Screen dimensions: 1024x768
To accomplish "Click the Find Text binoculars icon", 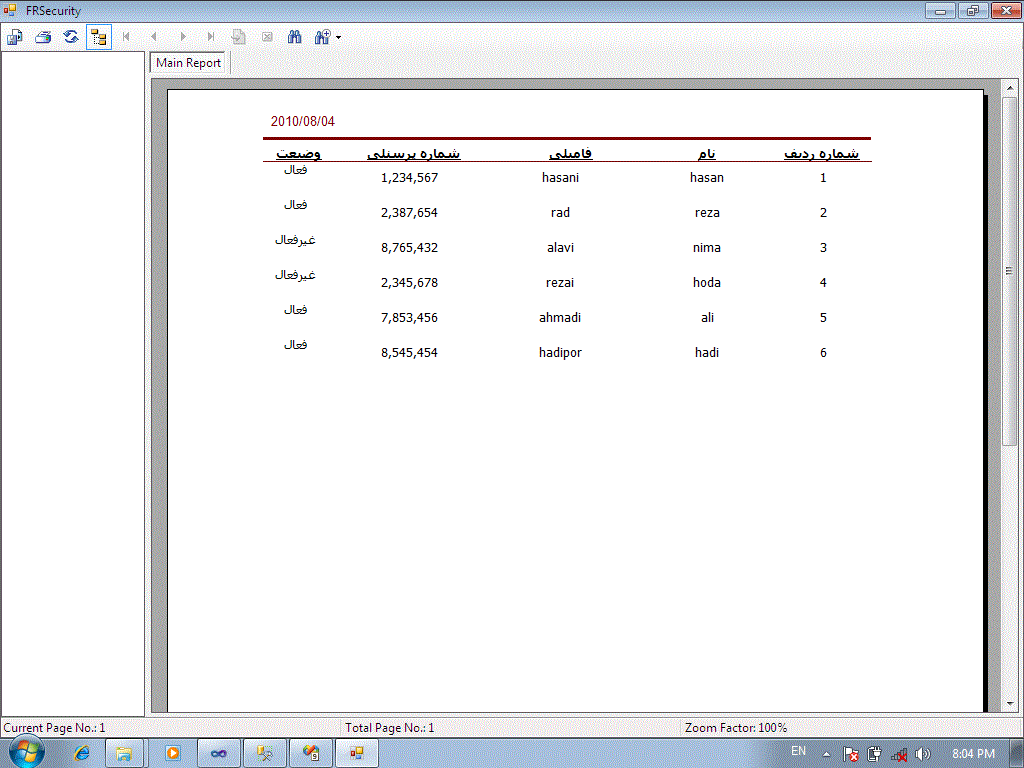I will point(295,37).
